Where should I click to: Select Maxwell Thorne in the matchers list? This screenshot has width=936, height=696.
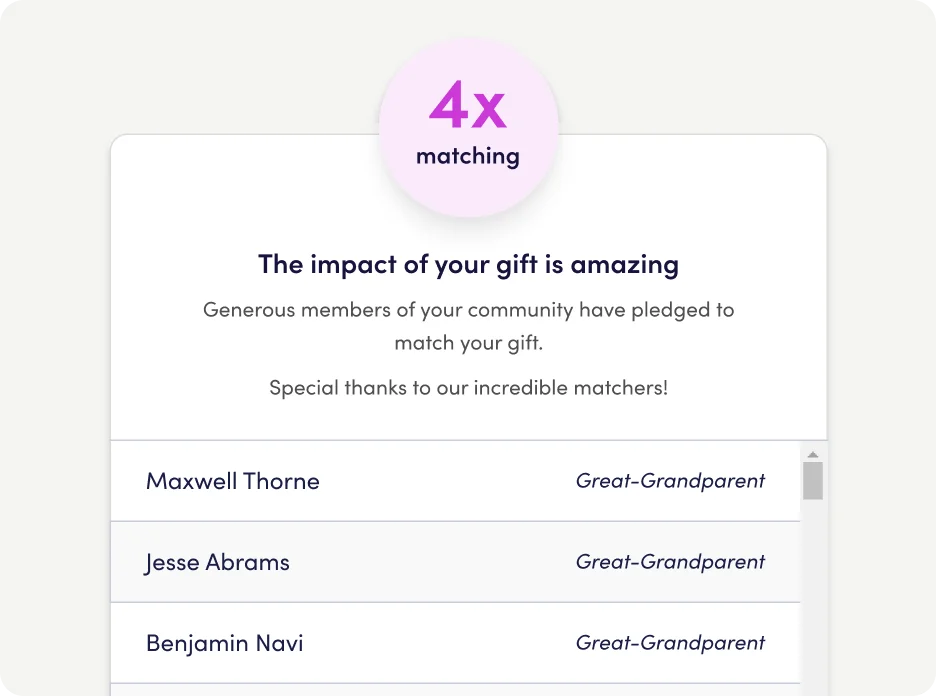point(233,481)
